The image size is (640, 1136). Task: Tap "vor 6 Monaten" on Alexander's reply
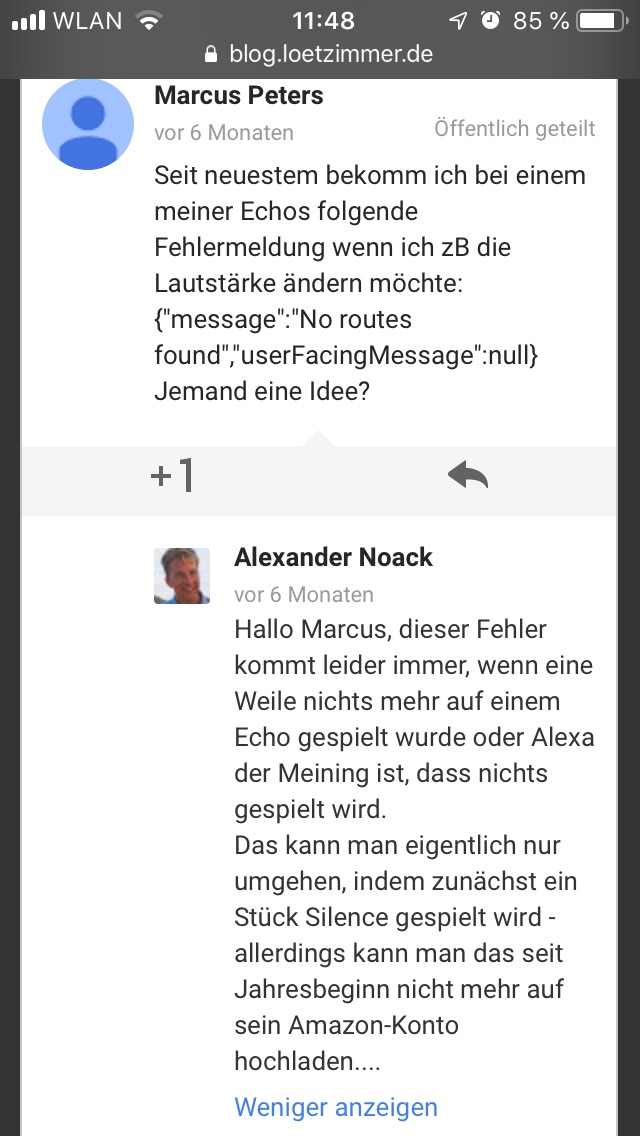(x=304, y=594)
